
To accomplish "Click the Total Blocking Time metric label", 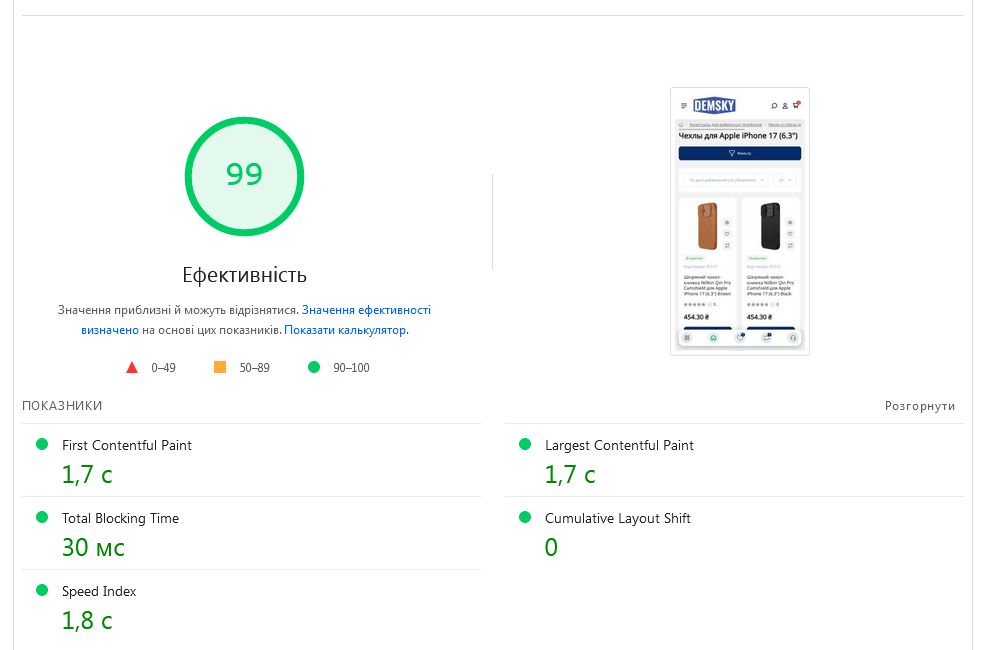I will (120, 518).
